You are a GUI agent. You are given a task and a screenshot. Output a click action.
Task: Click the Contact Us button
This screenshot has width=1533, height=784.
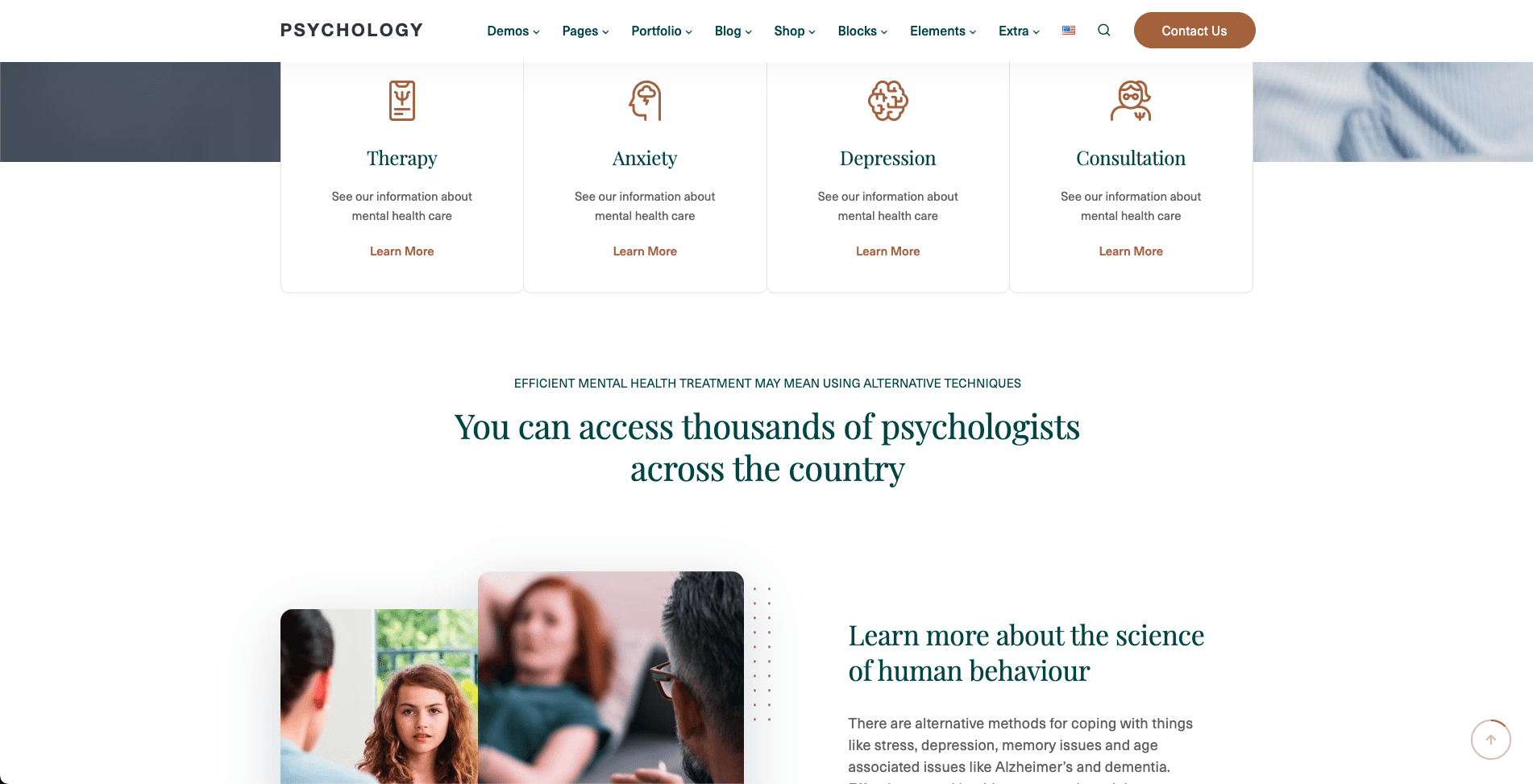tap(1194, 31)
